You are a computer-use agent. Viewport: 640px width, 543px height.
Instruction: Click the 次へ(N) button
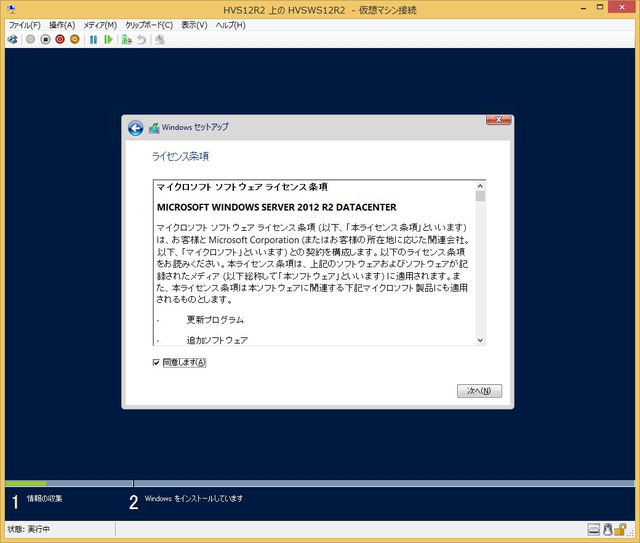479,391
